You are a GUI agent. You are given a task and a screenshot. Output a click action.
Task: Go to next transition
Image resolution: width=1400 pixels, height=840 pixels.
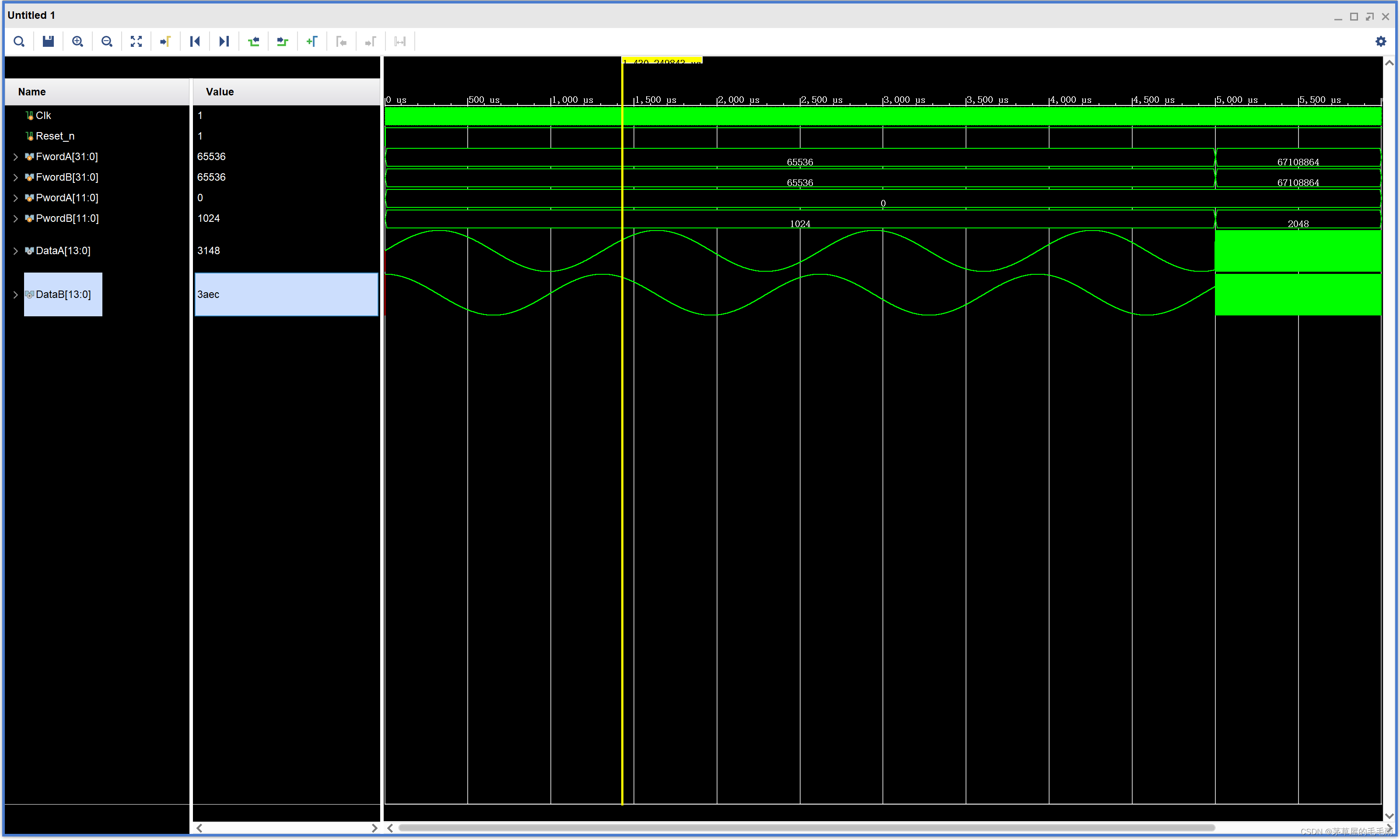(x=282, y=41)
